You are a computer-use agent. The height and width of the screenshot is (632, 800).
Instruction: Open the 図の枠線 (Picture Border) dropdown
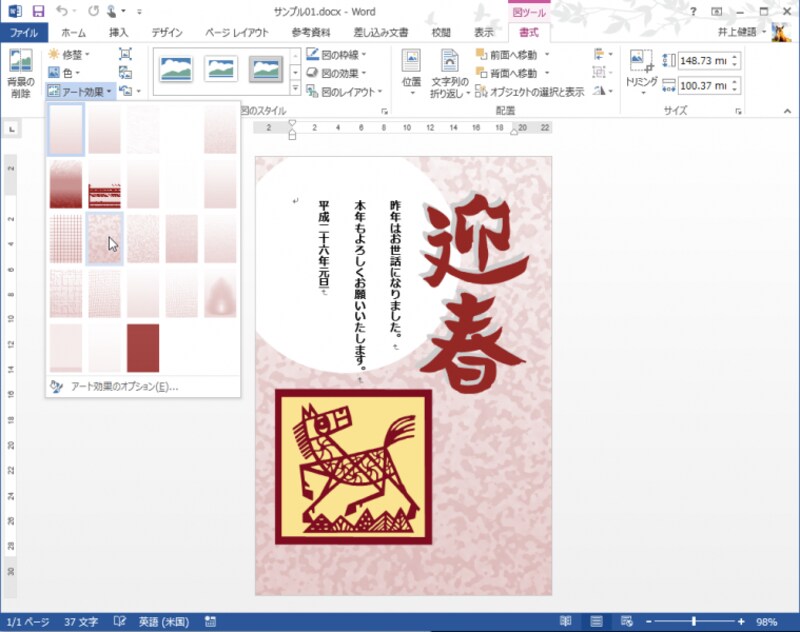coord(336,54)
